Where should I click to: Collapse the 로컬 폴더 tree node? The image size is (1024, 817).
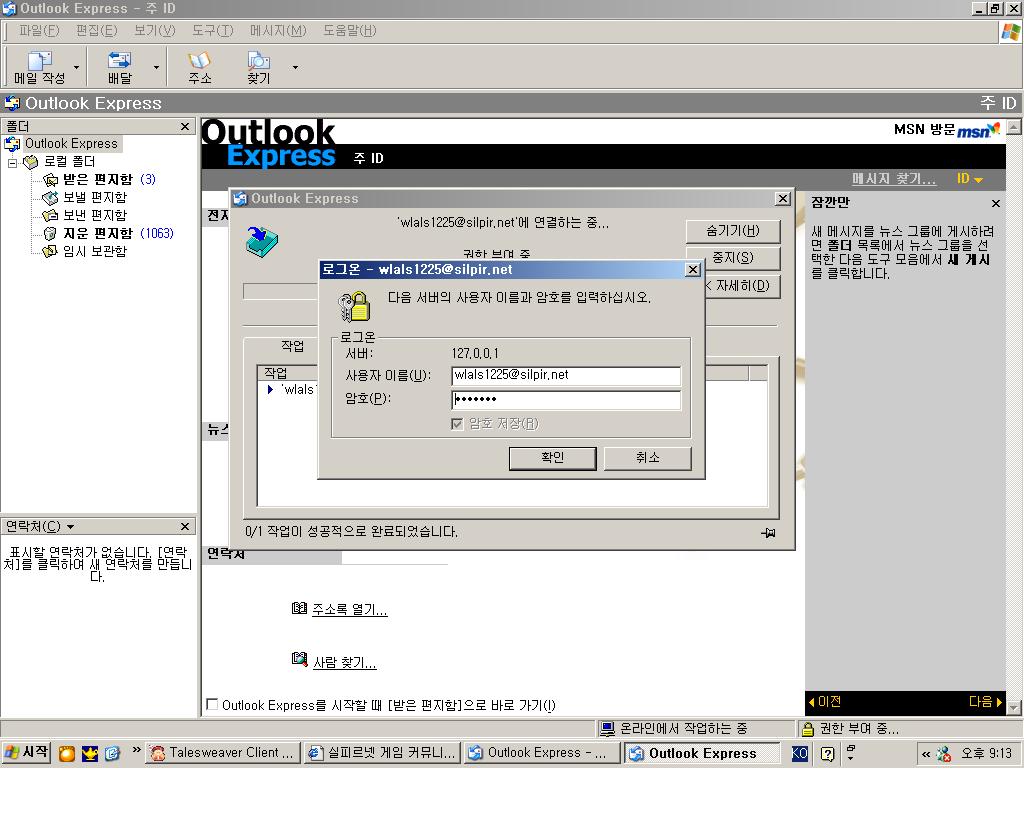(13, 162)
